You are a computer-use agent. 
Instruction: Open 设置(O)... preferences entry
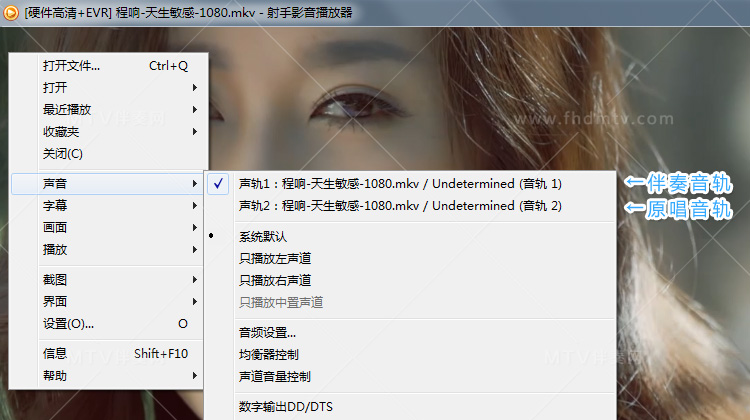[107, 324]
